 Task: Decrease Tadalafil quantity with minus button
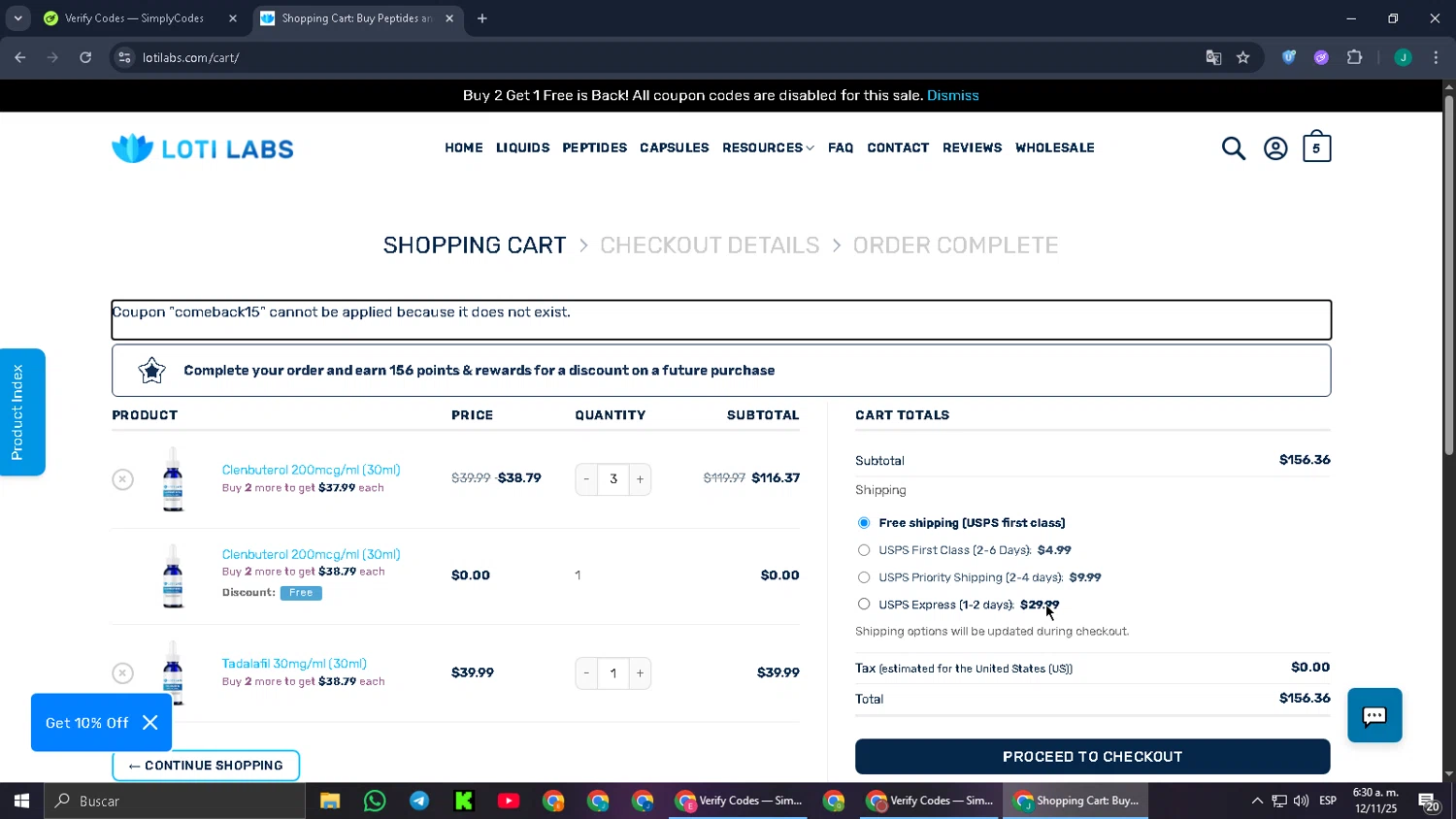(x=586, y=673)
